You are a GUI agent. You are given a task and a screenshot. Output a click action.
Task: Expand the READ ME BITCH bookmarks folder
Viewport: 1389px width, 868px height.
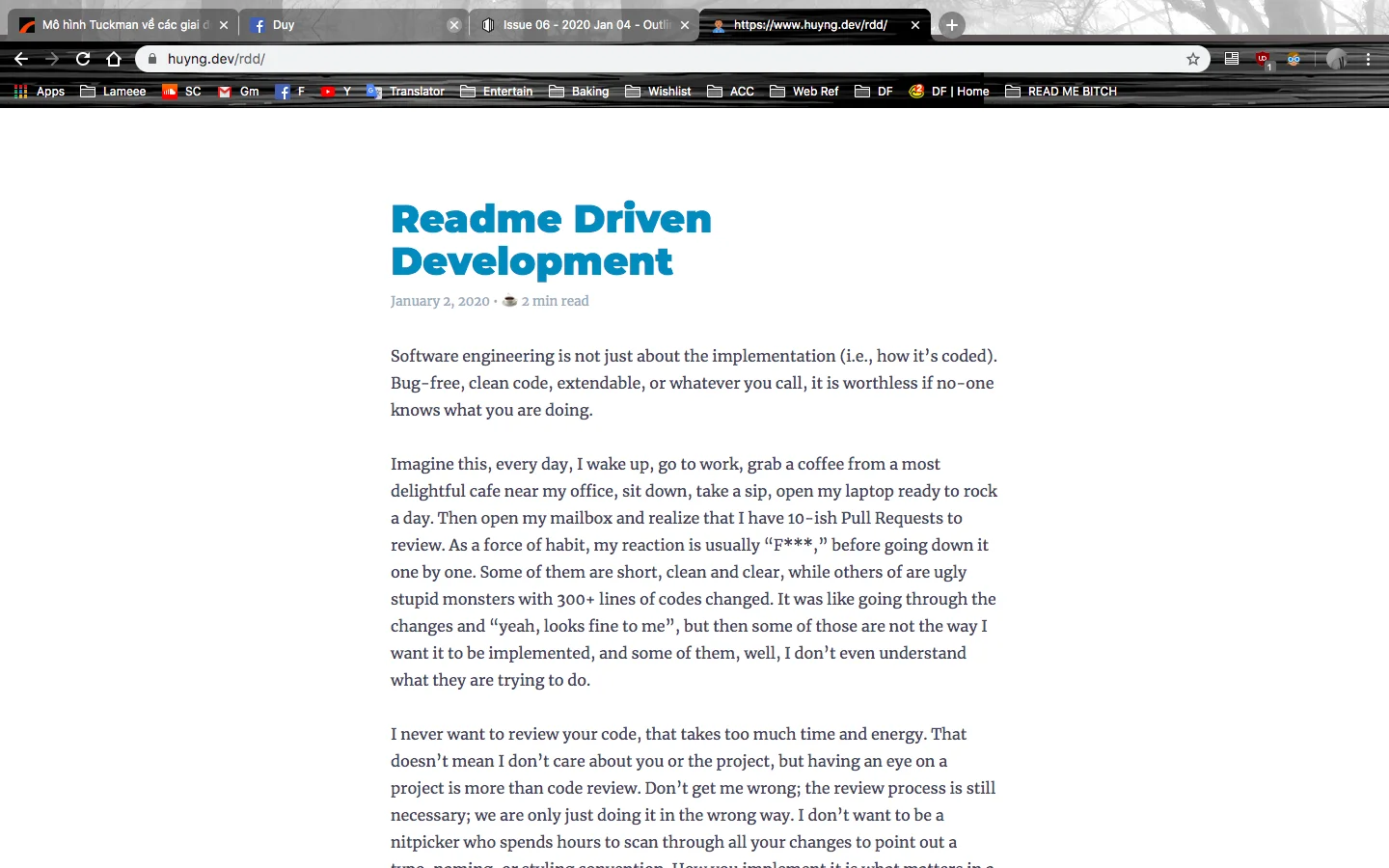coord(1061,92)
